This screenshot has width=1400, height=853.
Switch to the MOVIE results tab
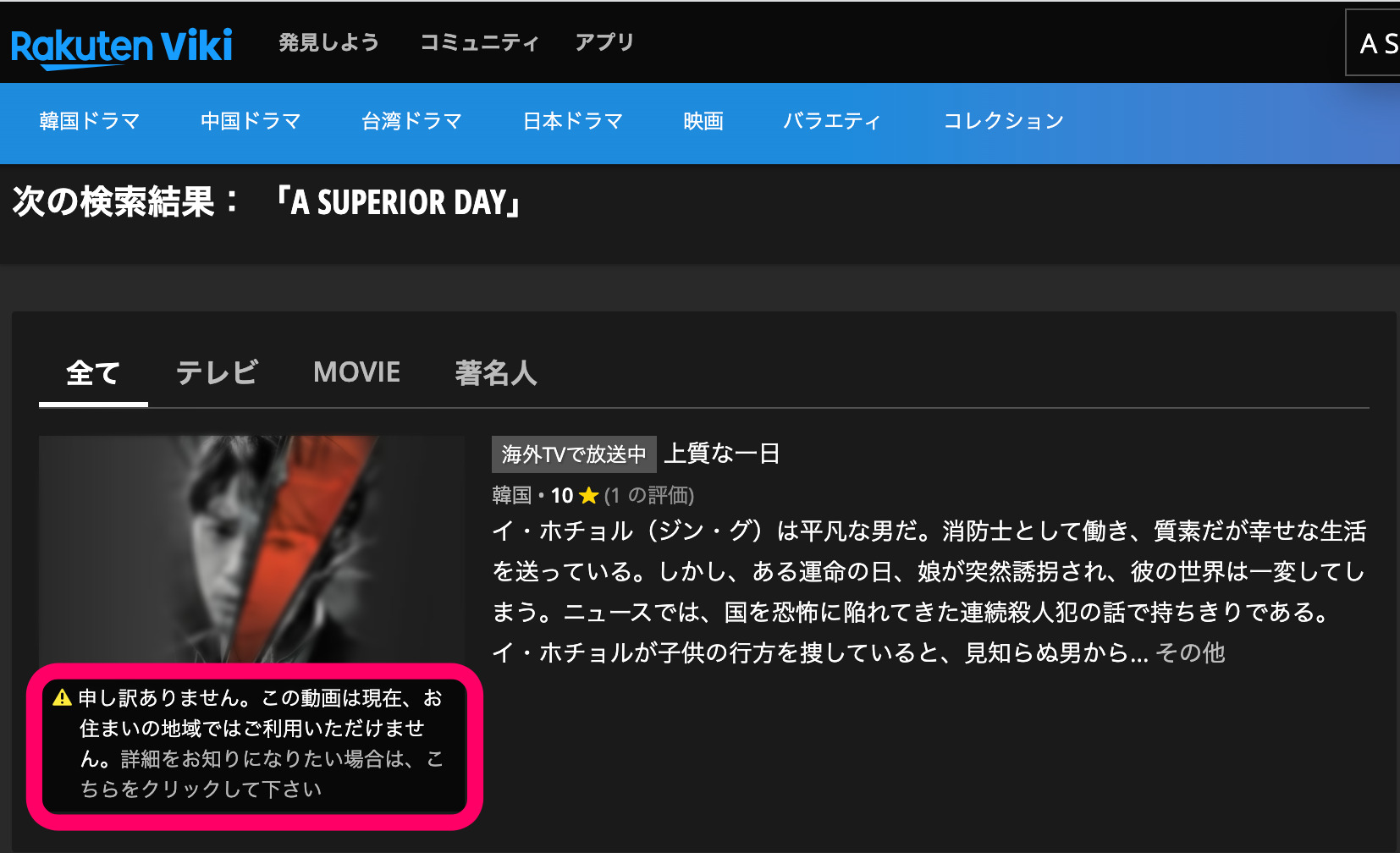tap(356, 372)
